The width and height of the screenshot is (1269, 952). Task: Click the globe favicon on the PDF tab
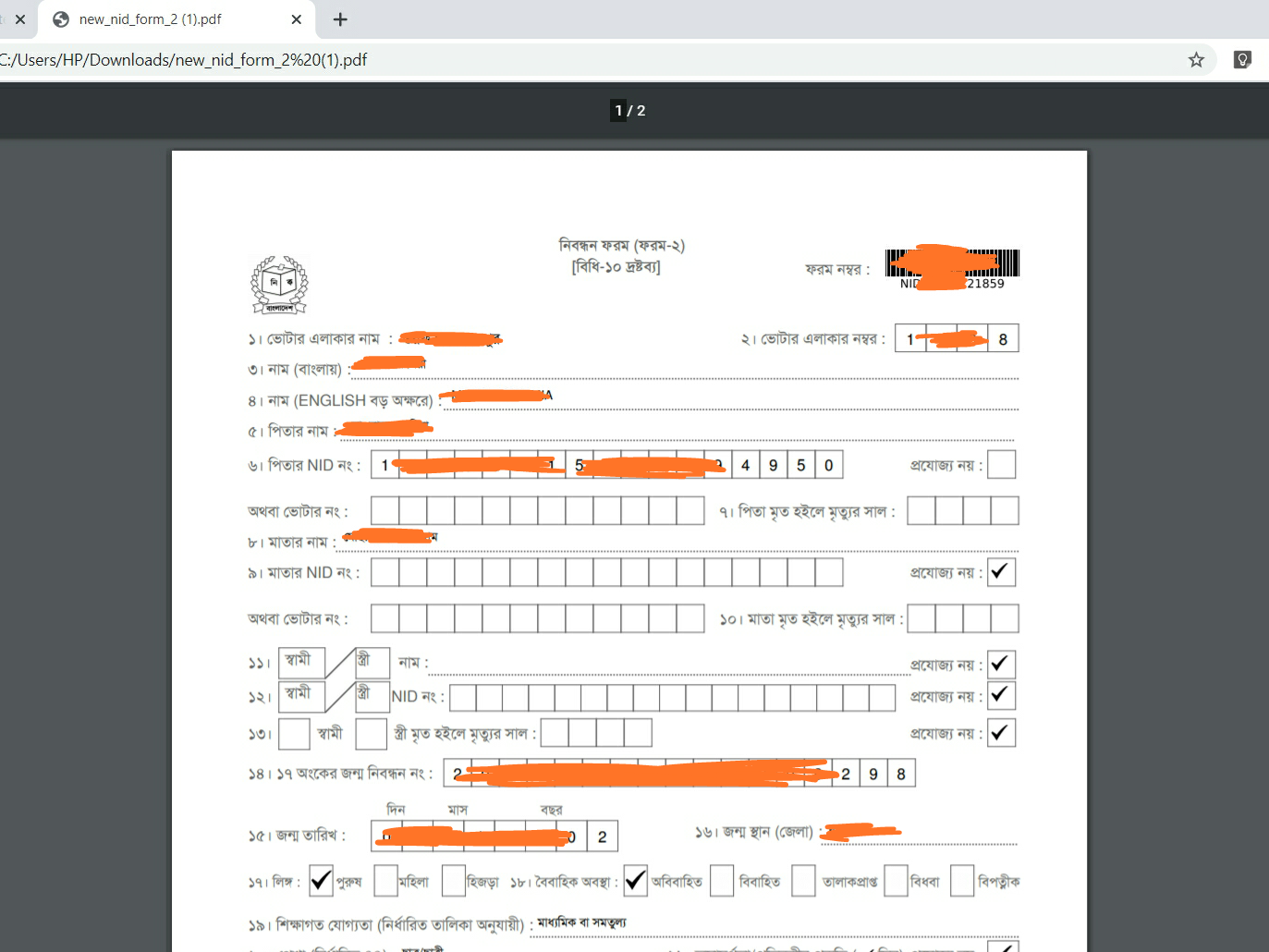(61, 19)
